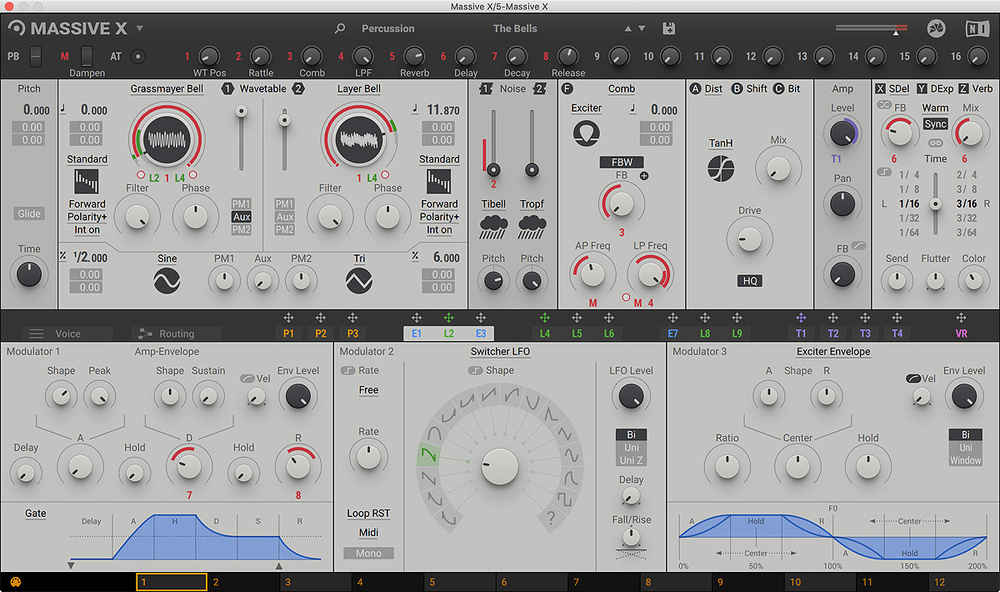Click the Loop RST button

[x=368, y=513]
